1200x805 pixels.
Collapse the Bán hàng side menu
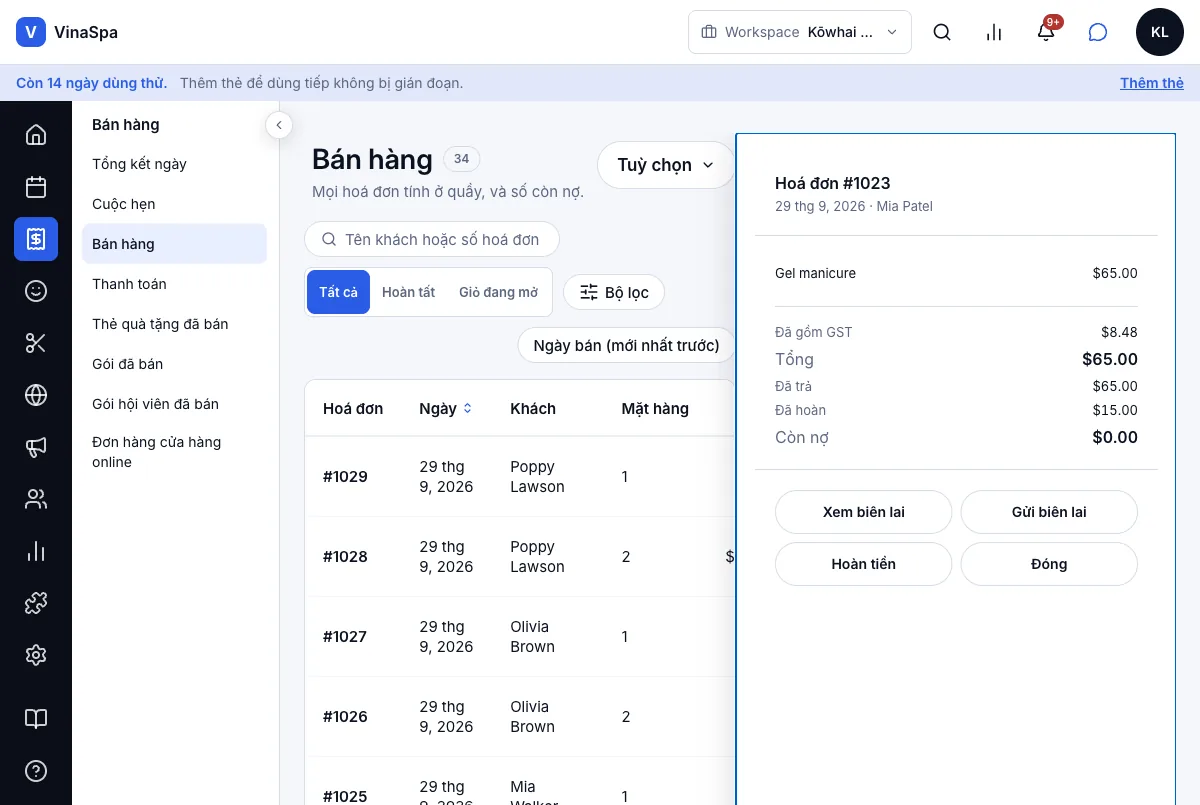[x=279, y=125]
